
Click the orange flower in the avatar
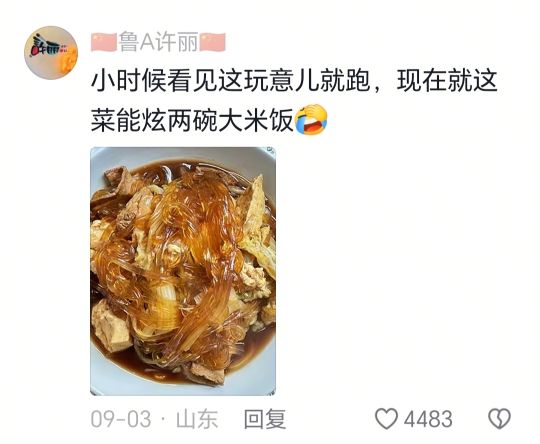(71, 56)
